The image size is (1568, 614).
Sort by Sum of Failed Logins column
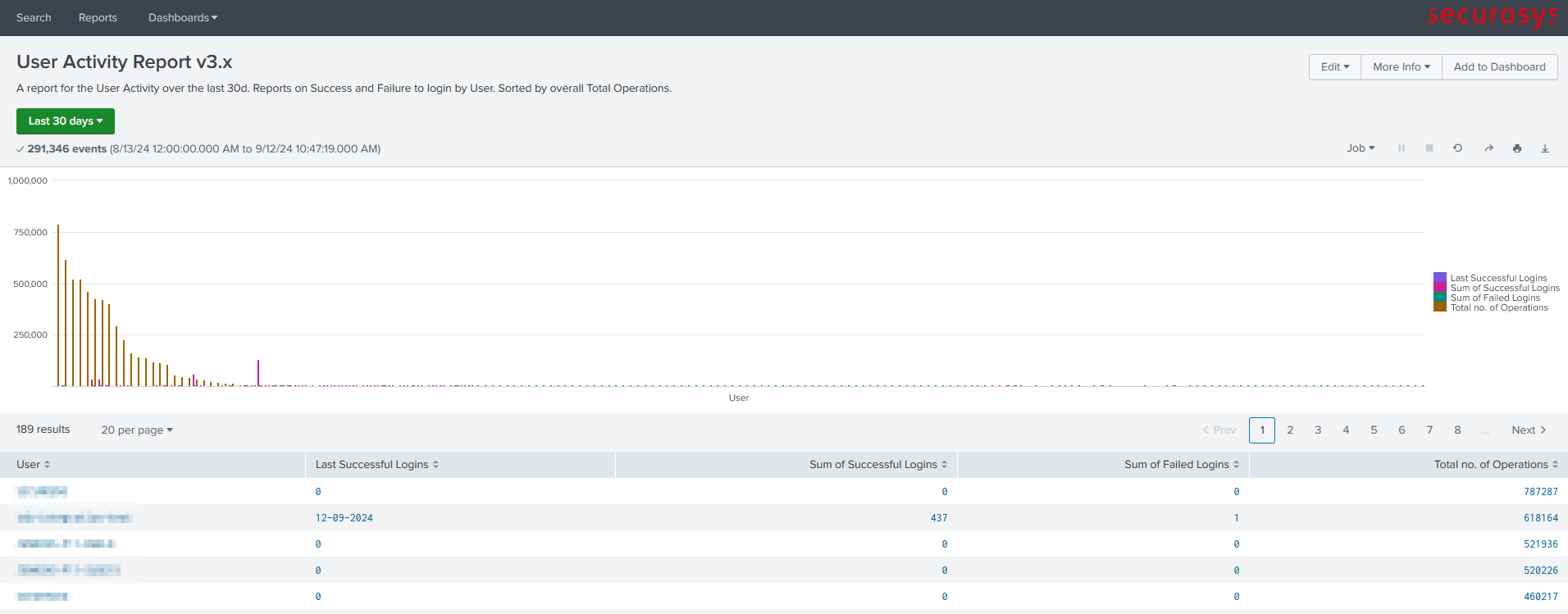(1182, 464)
